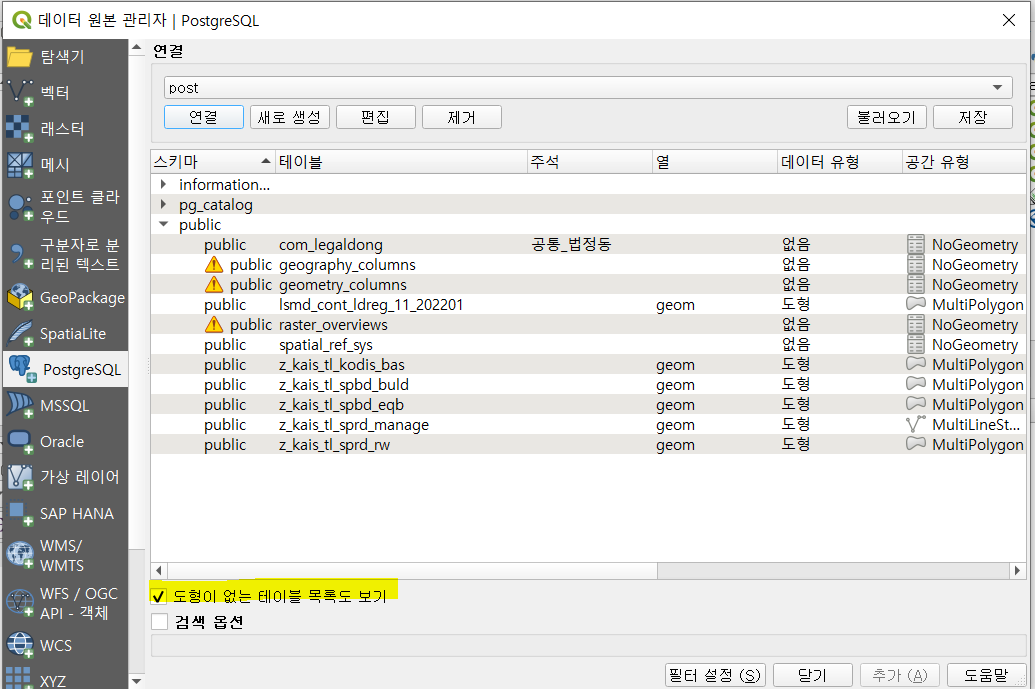The height and width of the screenshot is (689, 1035).
Task: Sort by the 테이블 column header
Action: 401,162
